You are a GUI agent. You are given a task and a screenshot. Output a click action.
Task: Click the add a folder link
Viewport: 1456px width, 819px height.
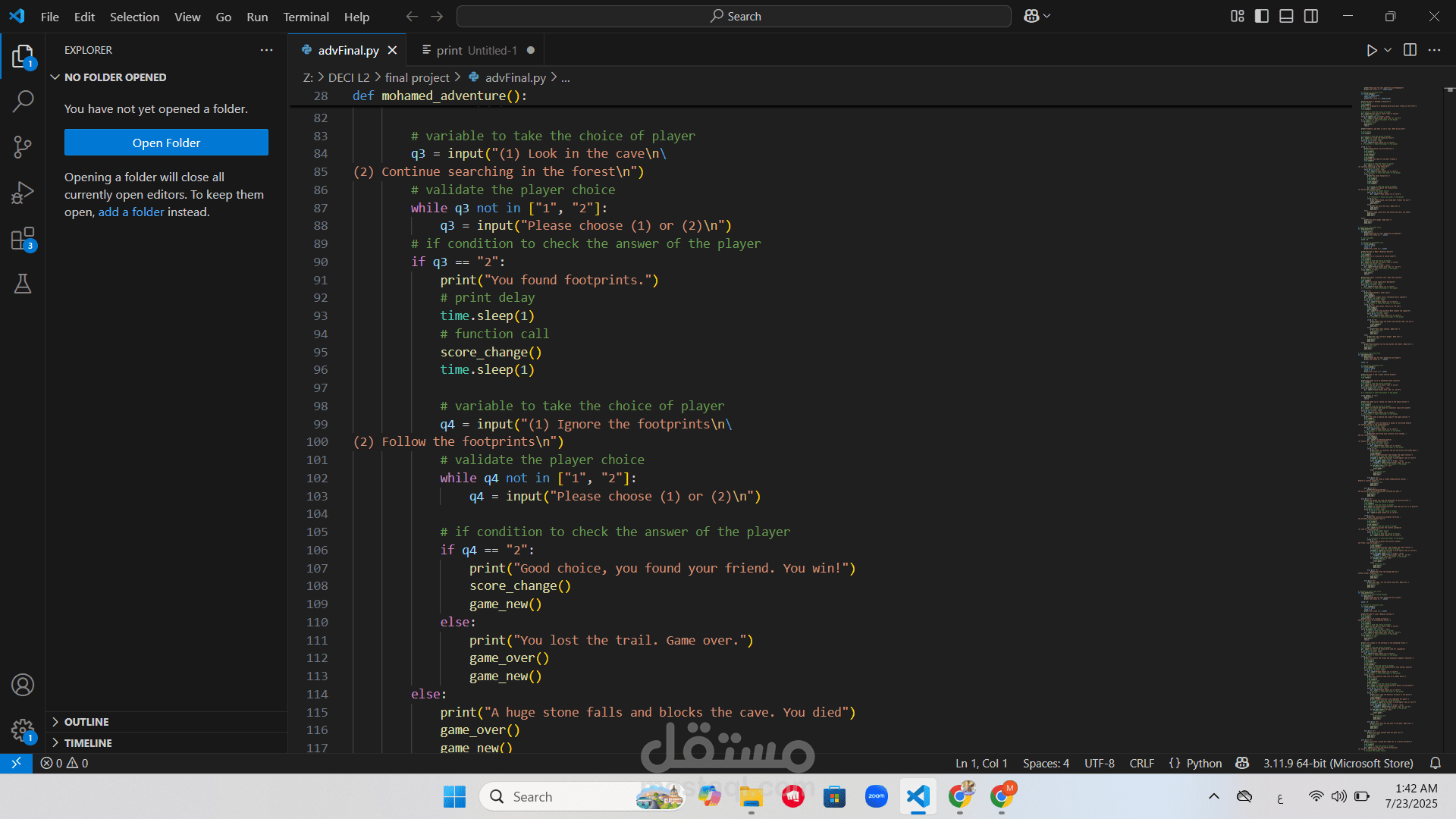tap(131, 212)
